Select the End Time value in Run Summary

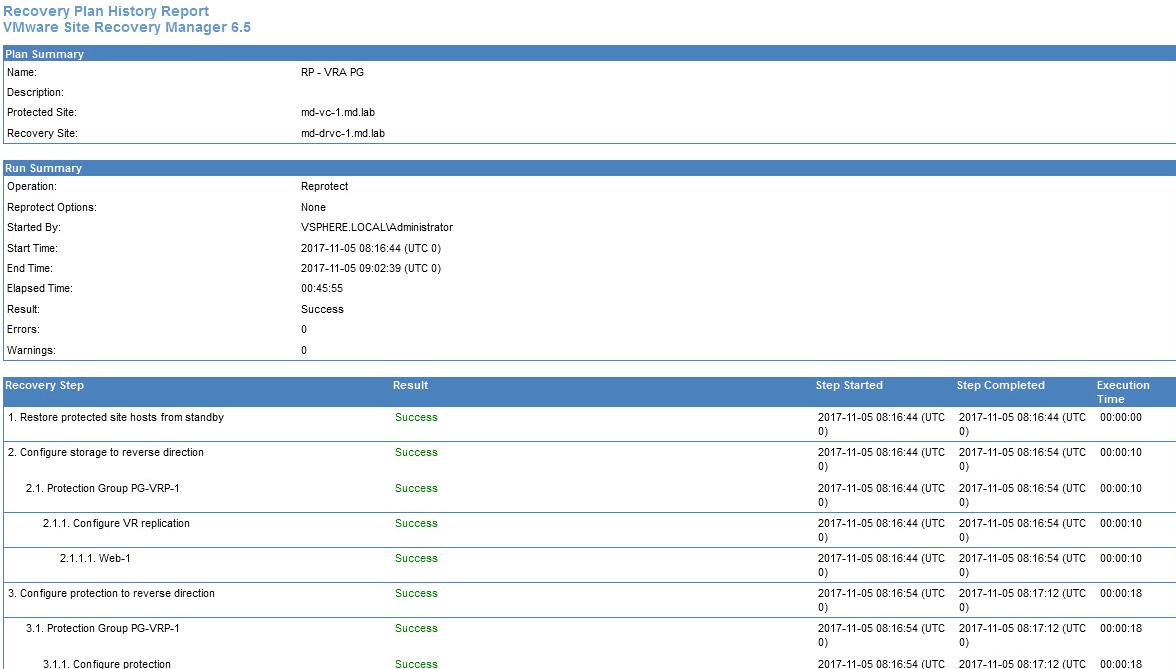(x=371, y=268)
